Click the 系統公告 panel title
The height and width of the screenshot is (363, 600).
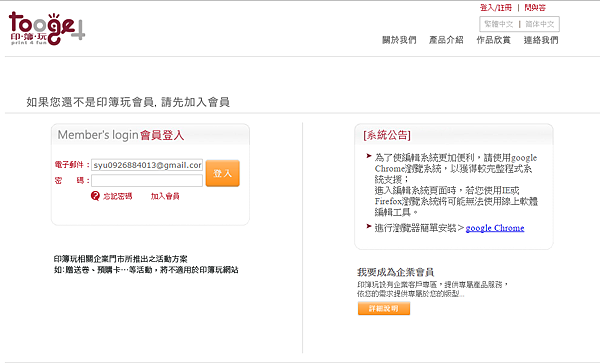point(387,135)
